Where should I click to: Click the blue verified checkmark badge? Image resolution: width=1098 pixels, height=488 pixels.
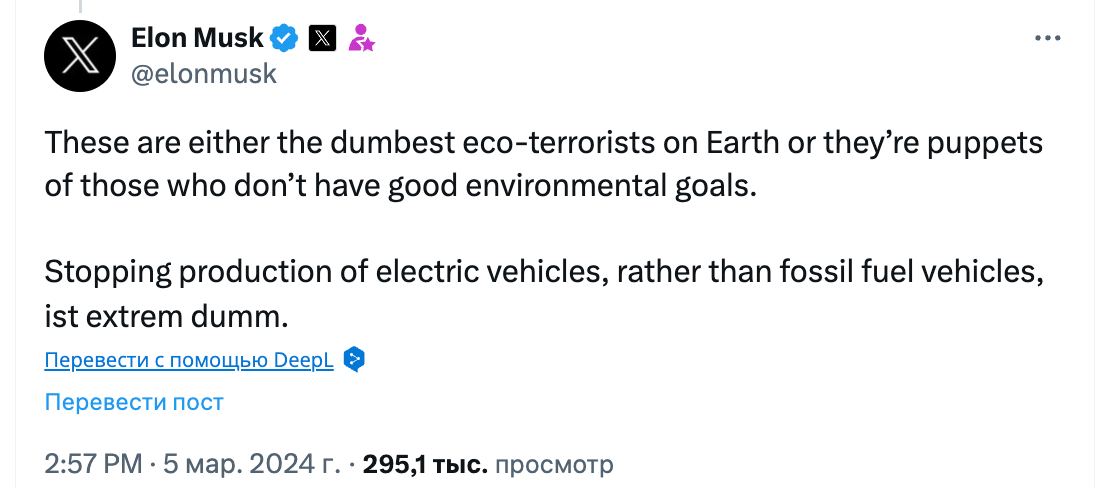pyautogui.click(x=285, y=39)
